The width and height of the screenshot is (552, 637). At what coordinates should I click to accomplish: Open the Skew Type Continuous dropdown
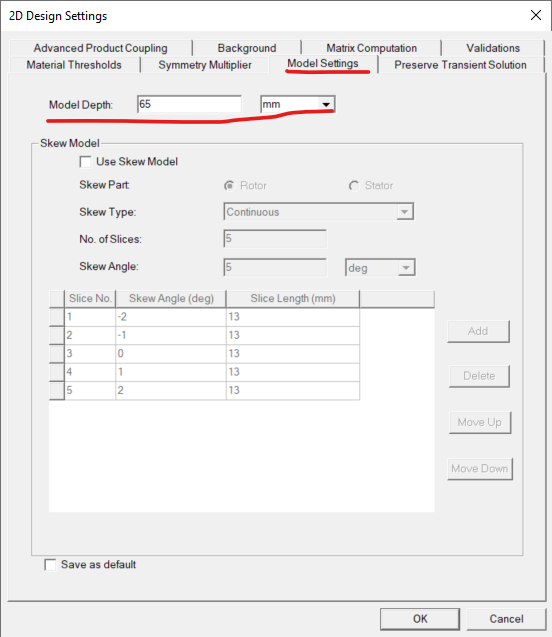[x=318, y=212]
